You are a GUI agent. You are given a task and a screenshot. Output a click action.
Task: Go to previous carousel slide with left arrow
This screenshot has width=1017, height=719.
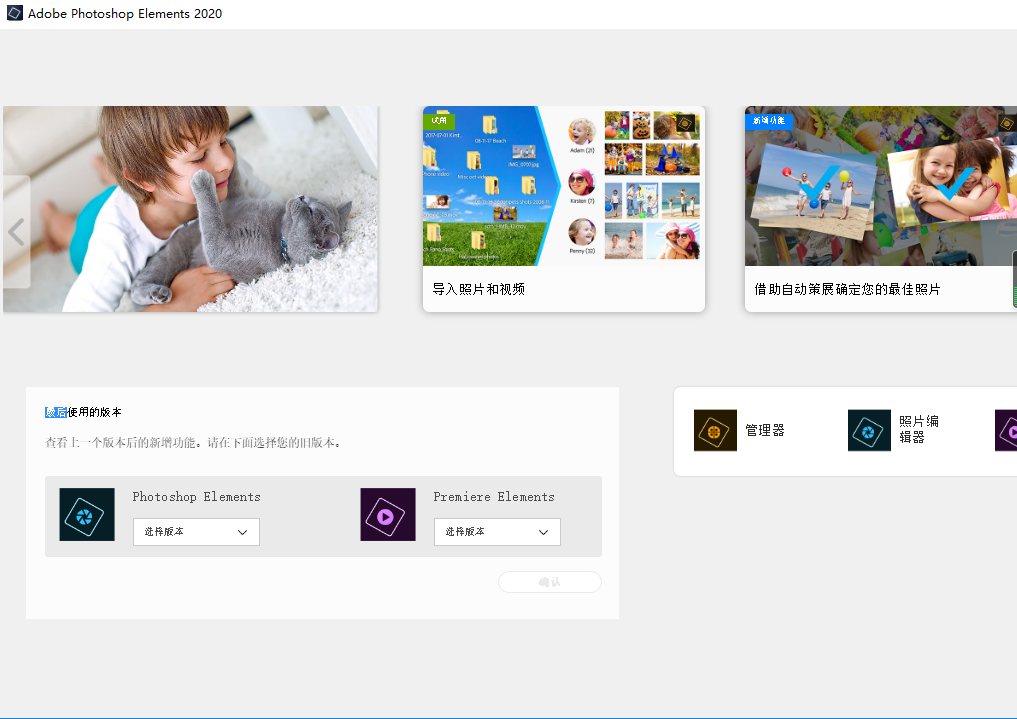click(x=16, y=232)
